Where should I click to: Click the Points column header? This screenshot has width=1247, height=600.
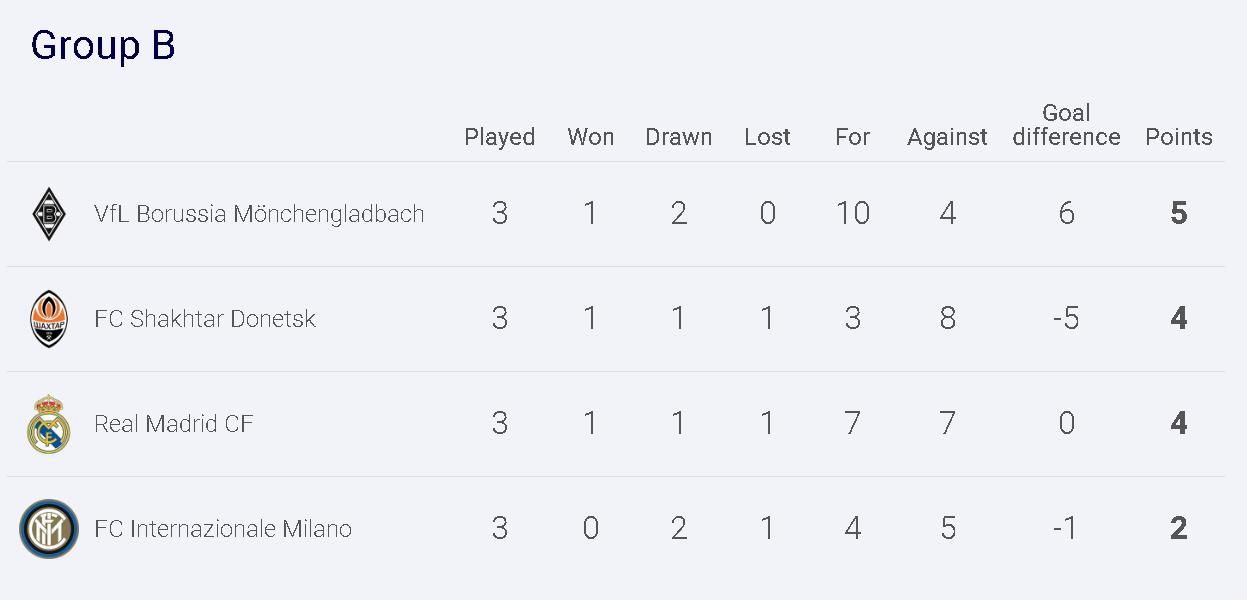(x=1178, y=137)
